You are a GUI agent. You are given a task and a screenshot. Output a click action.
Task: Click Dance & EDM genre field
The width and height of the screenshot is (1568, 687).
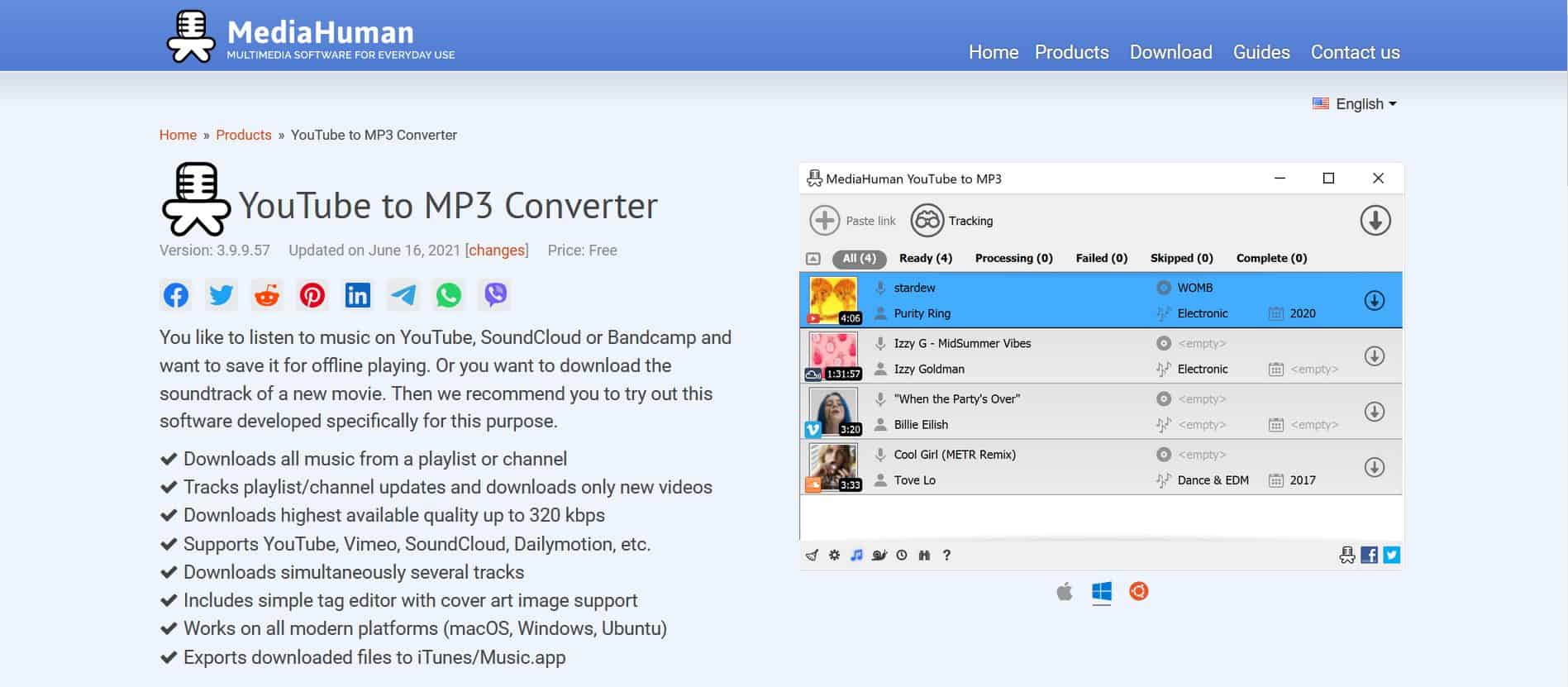coord(1213,480)
